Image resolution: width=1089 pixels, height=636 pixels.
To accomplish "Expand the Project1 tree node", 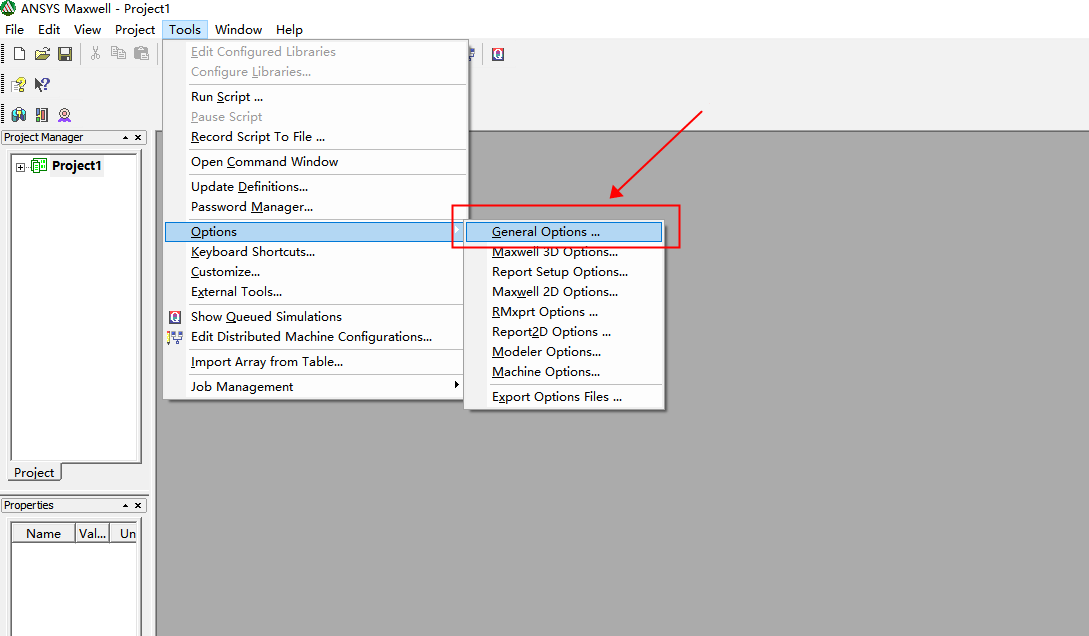I will click(20, 167).
